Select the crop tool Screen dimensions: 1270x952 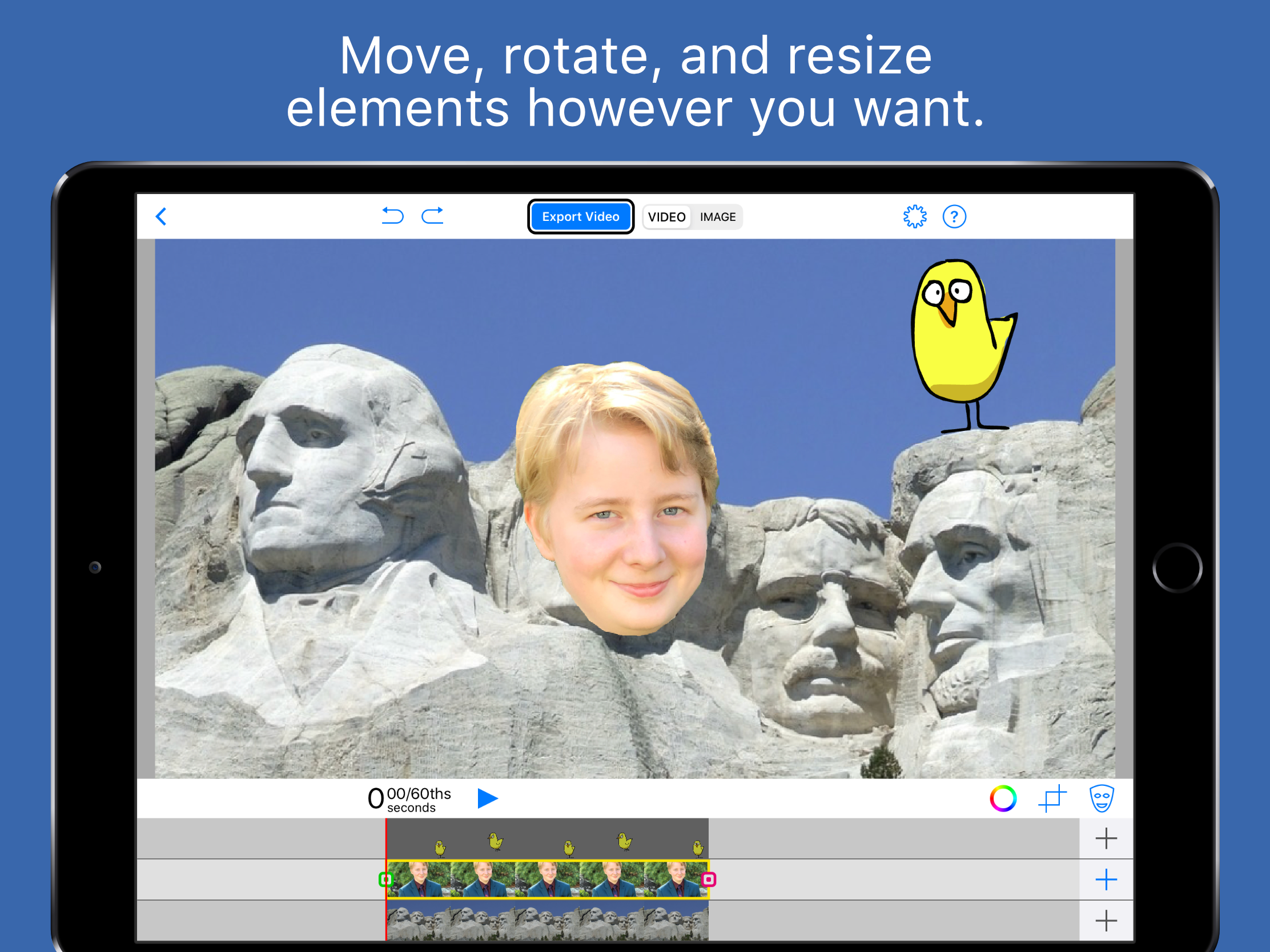click(x=1052, y=798)
